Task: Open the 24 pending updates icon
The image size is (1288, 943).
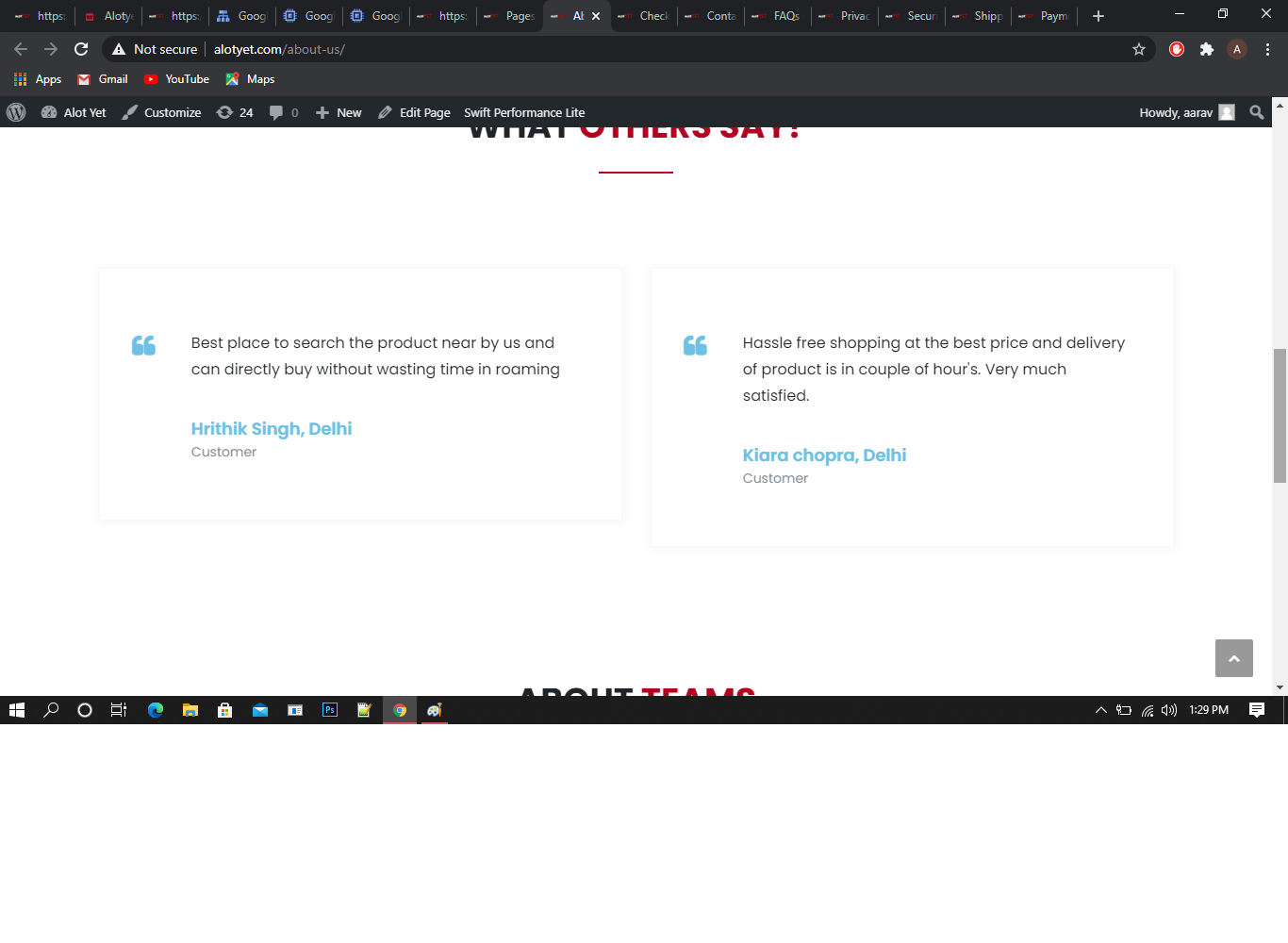Action: (x=235, y=112)
